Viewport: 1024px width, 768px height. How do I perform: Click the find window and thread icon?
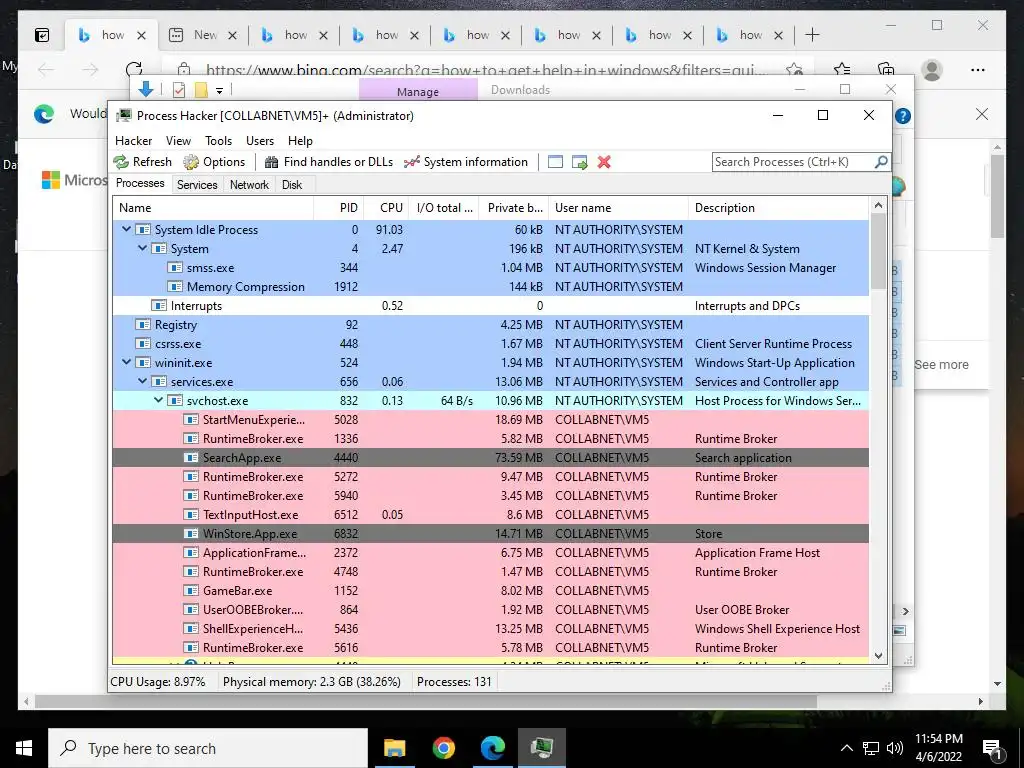579,162
